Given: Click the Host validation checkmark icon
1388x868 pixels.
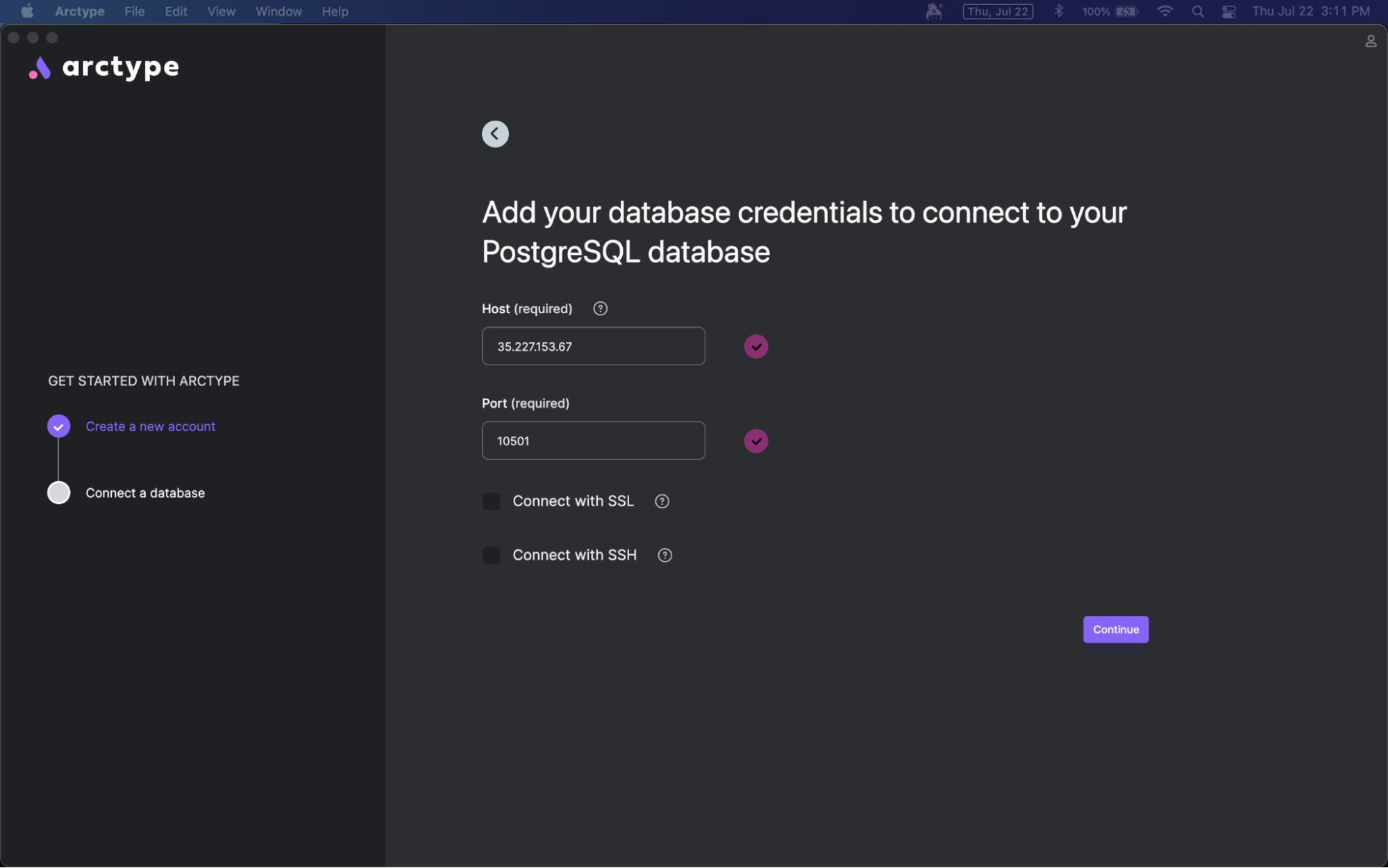Looking at the screenshot, I should coord(755,347).
